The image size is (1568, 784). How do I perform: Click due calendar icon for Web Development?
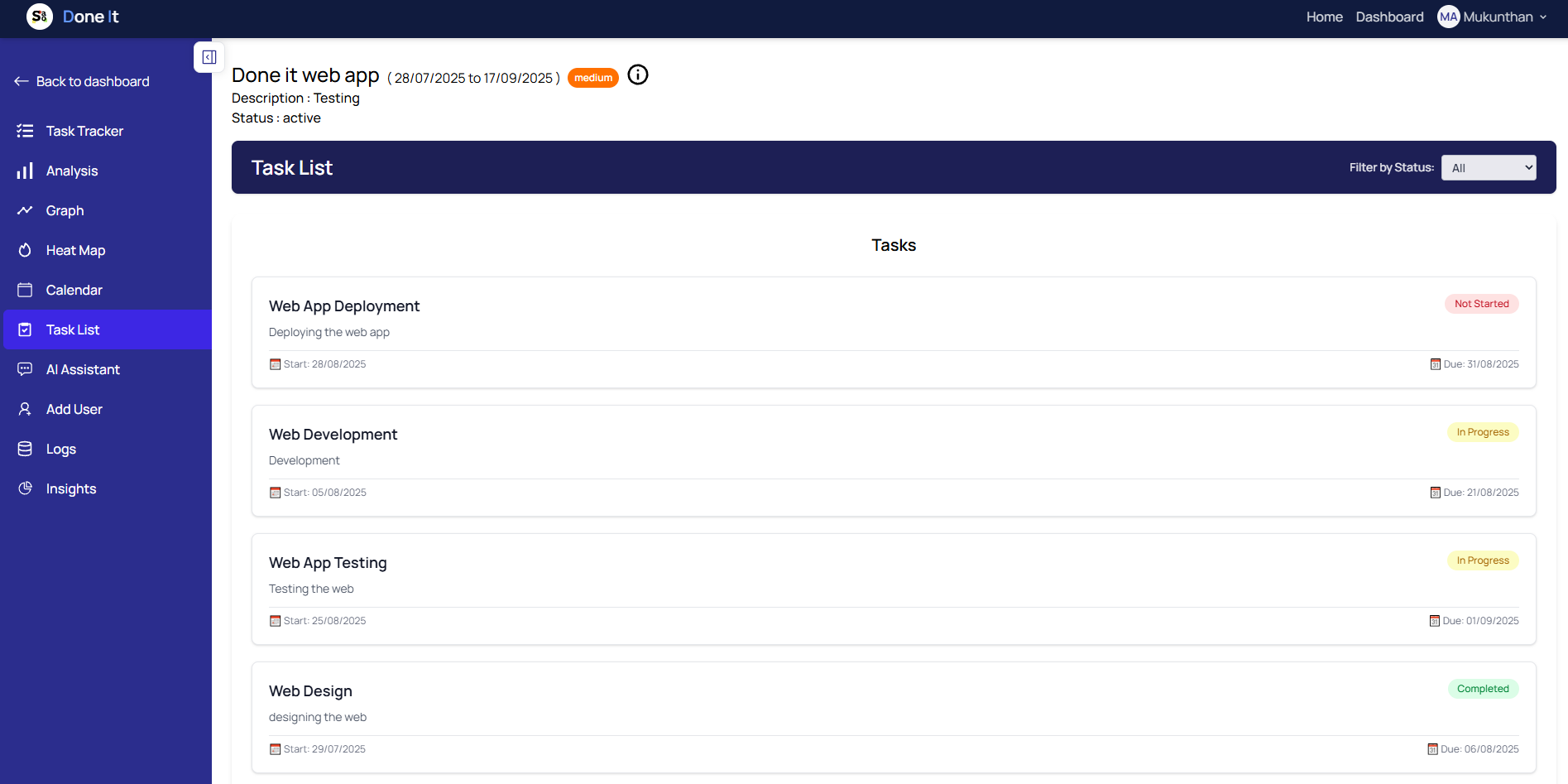point(1436,493)
